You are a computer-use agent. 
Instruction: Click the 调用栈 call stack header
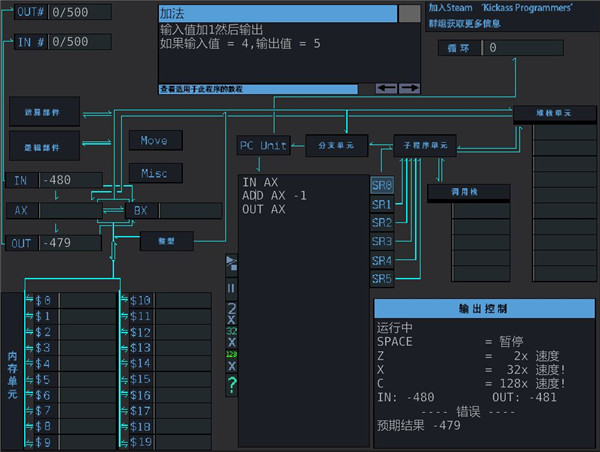468,192
